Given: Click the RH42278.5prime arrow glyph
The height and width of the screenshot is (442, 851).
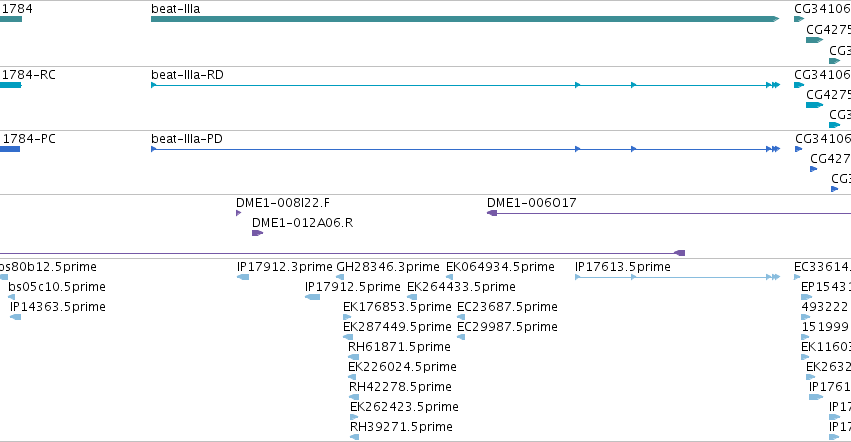Looking at the screenshot, I should 354,397.
